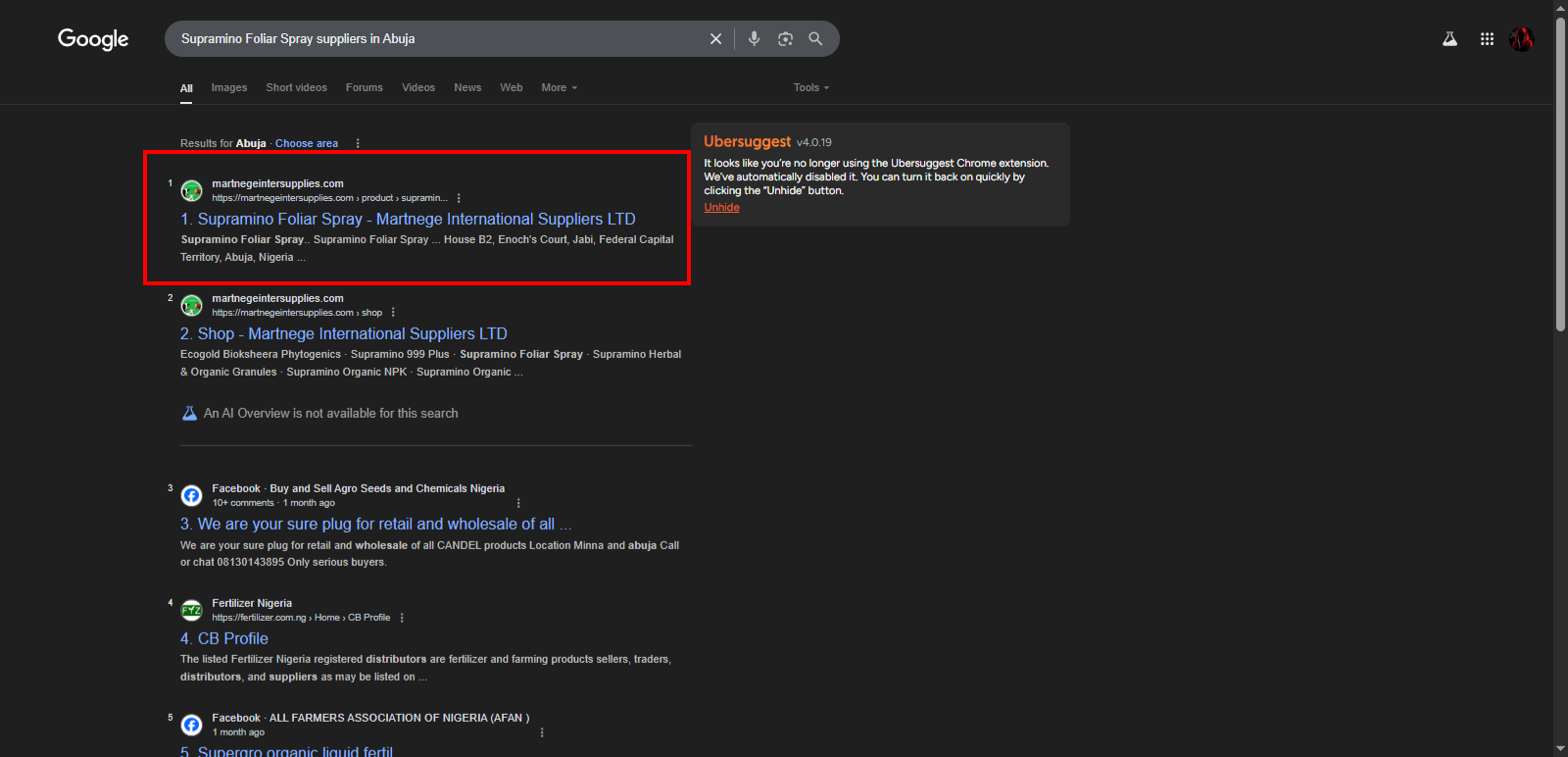Click 'Fertilizer Nigeria' site name
1568x757 pixels.
(252, 603)
